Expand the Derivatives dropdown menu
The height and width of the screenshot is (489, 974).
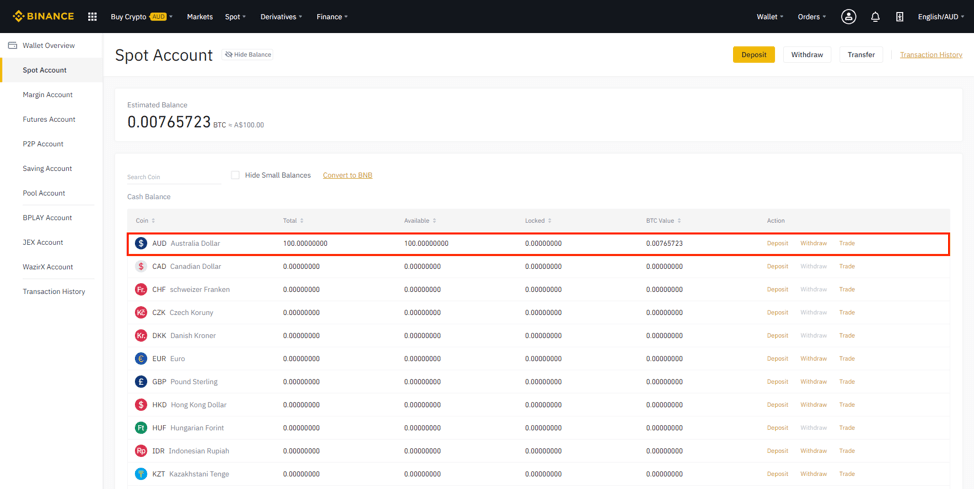coord(281,17)
